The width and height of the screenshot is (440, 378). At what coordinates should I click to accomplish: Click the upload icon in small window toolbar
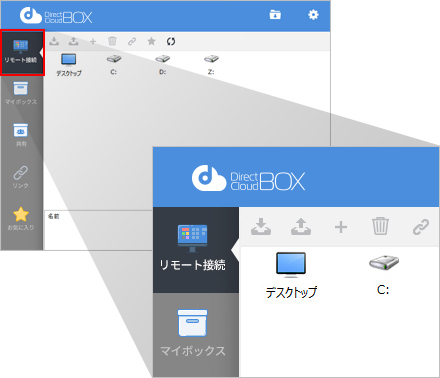coord(73,41)
